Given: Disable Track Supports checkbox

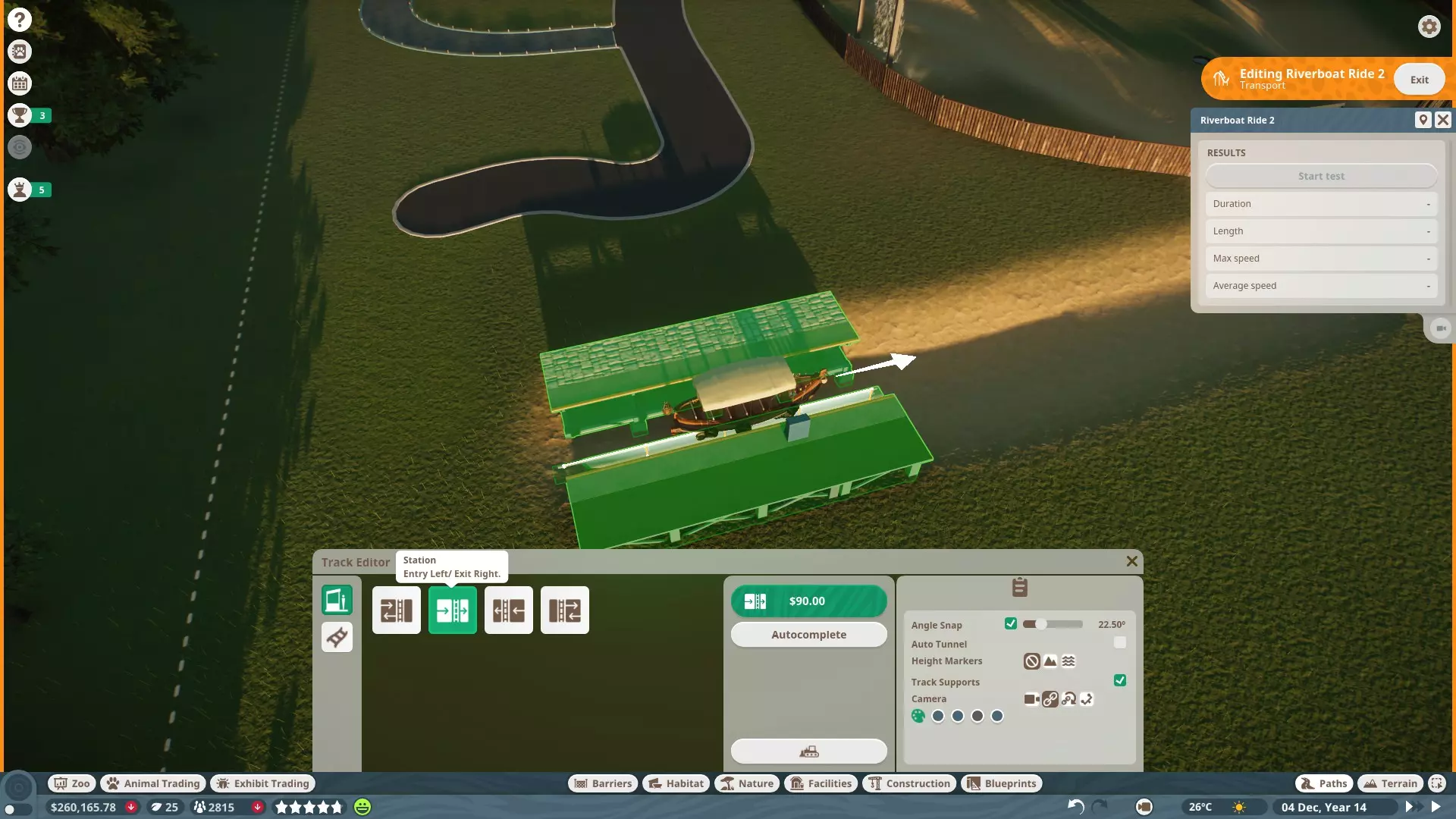Looking at the screenshot, I should pyautogui.click(x=1119, y=681).
